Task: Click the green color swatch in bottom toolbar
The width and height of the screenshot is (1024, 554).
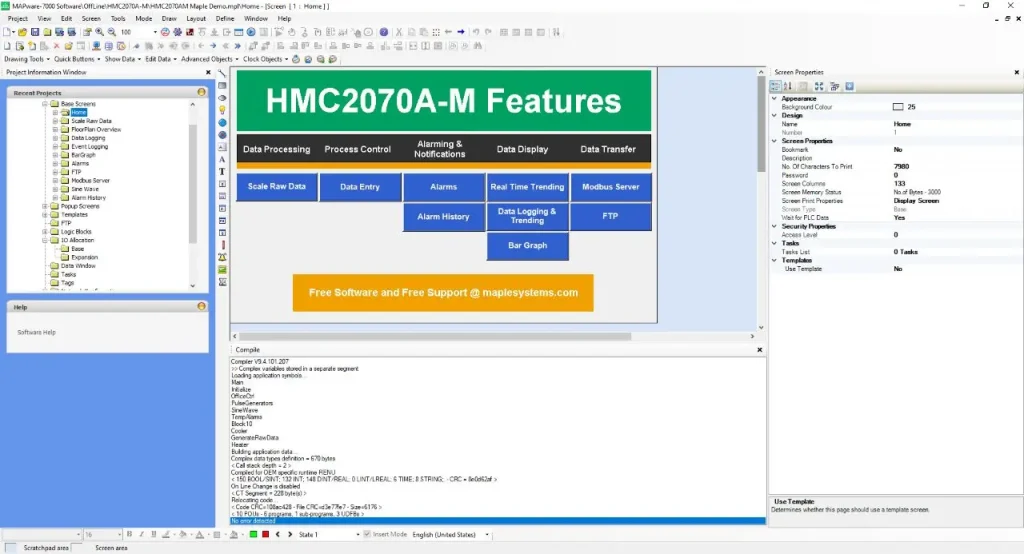Action: pos(253,534)
